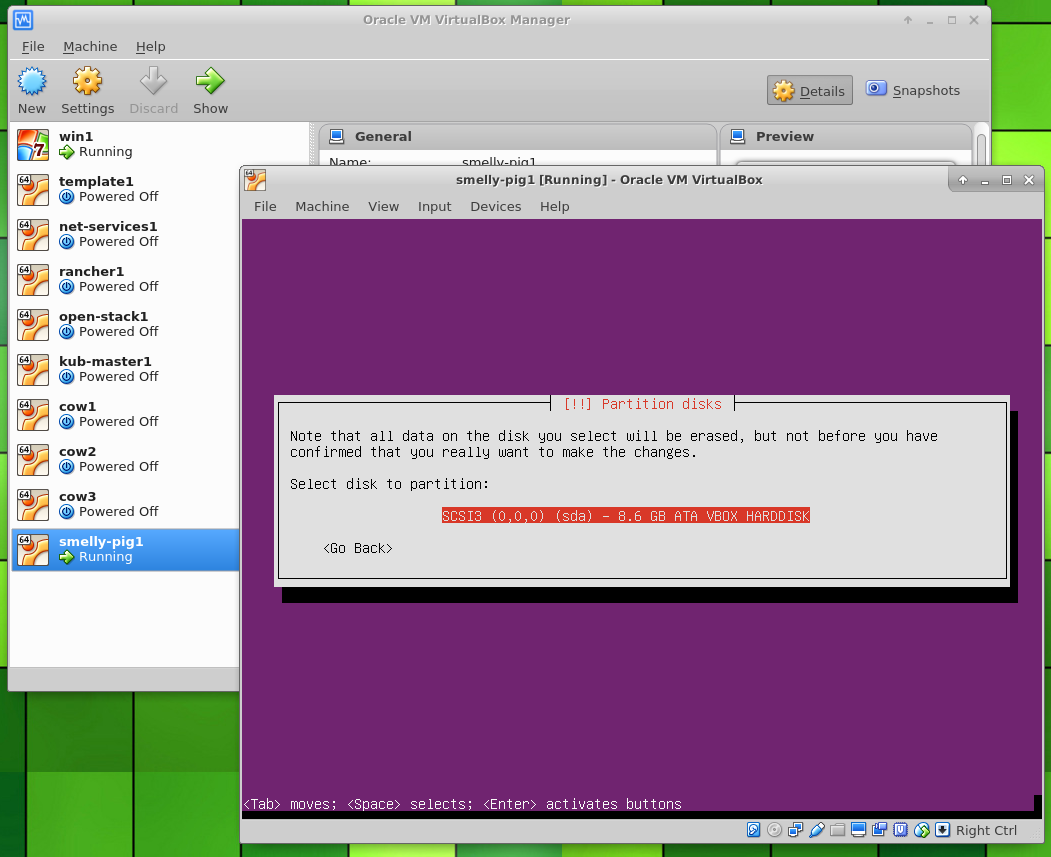Viewport: 1051px width, 857px height.
Task: Click the Preview section header
Action: 846,137
